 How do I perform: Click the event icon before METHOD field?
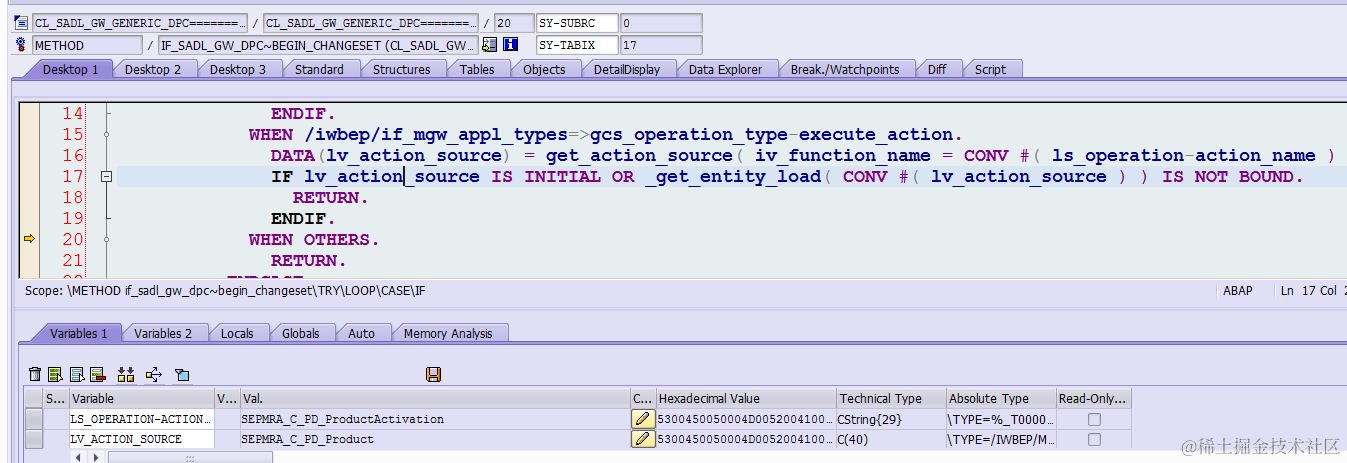point(20,45)
